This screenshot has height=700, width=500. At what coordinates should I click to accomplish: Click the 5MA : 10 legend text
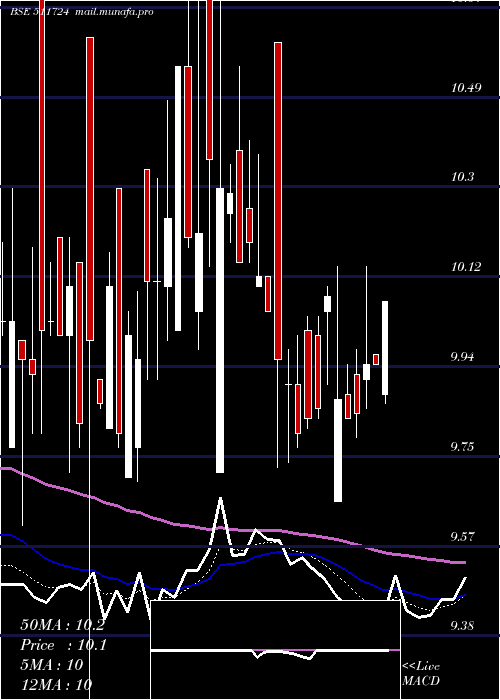point(51,665)
